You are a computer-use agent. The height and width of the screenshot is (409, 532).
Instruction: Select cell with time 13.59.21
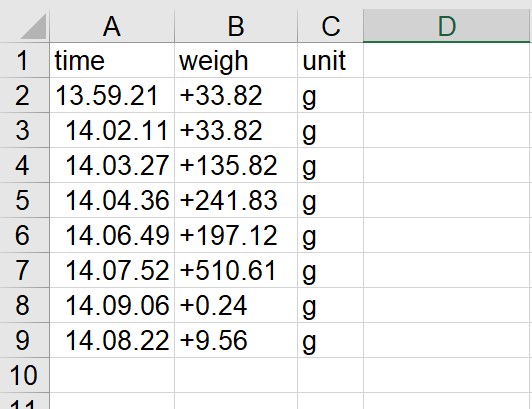pyautogui.click(x=112, y=95)
